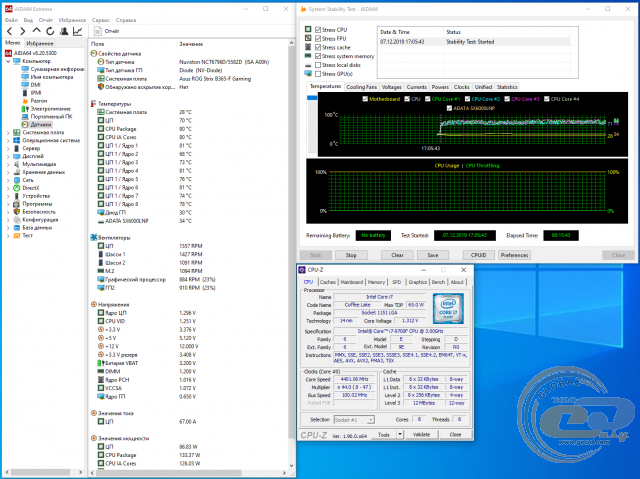Screen dimensions: 640x479
Task: Toggle the Stress CPU checkbox
Action: (318, 29)
